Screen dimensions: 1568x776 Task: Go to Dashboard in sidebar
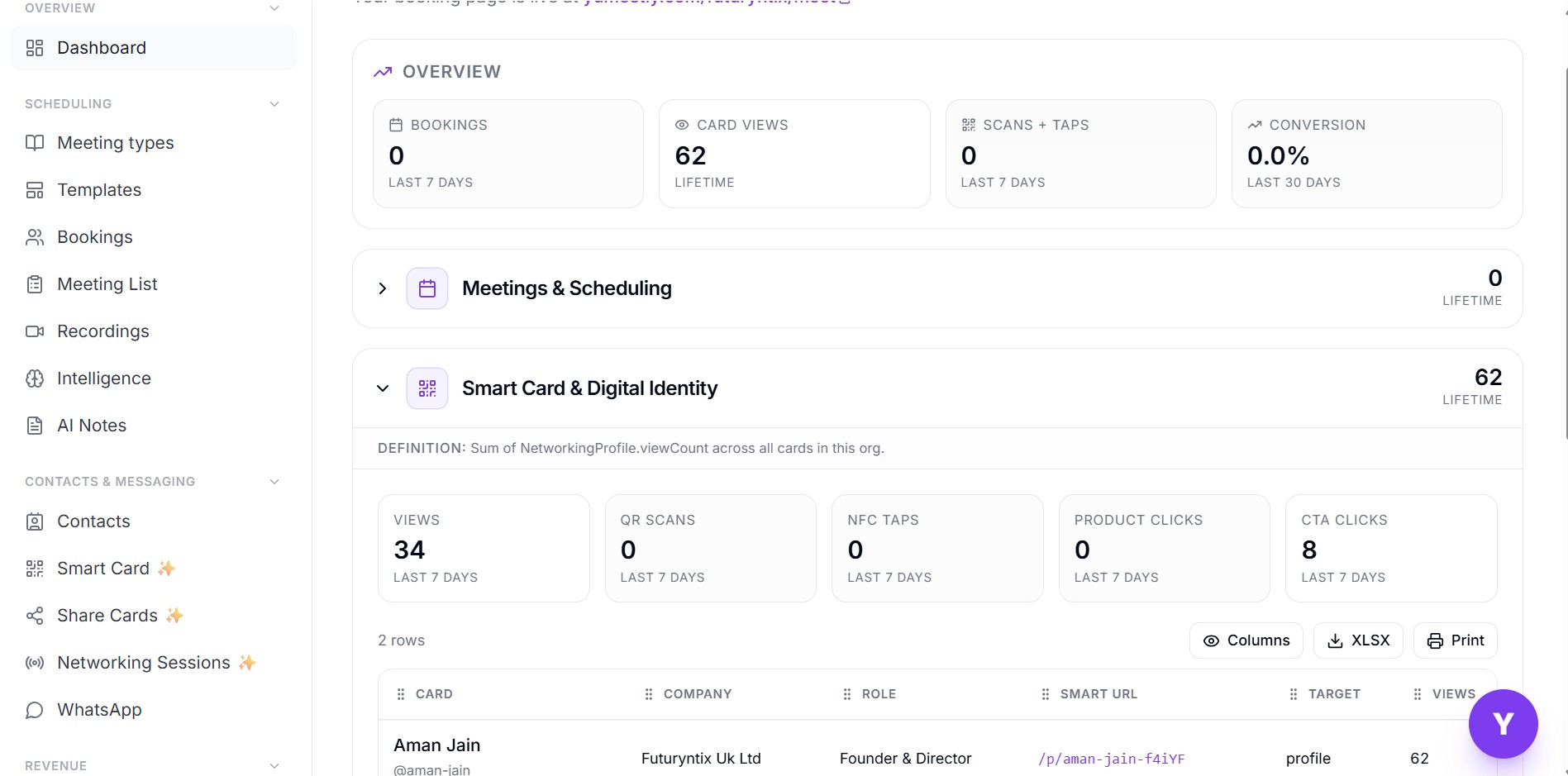(x=153, y=48)
